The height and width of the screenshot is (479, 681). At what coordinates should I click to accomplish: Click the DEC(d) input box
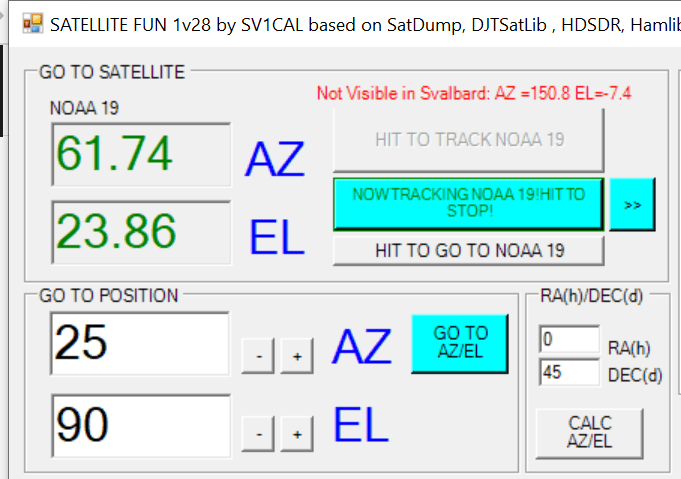[568, 373]
